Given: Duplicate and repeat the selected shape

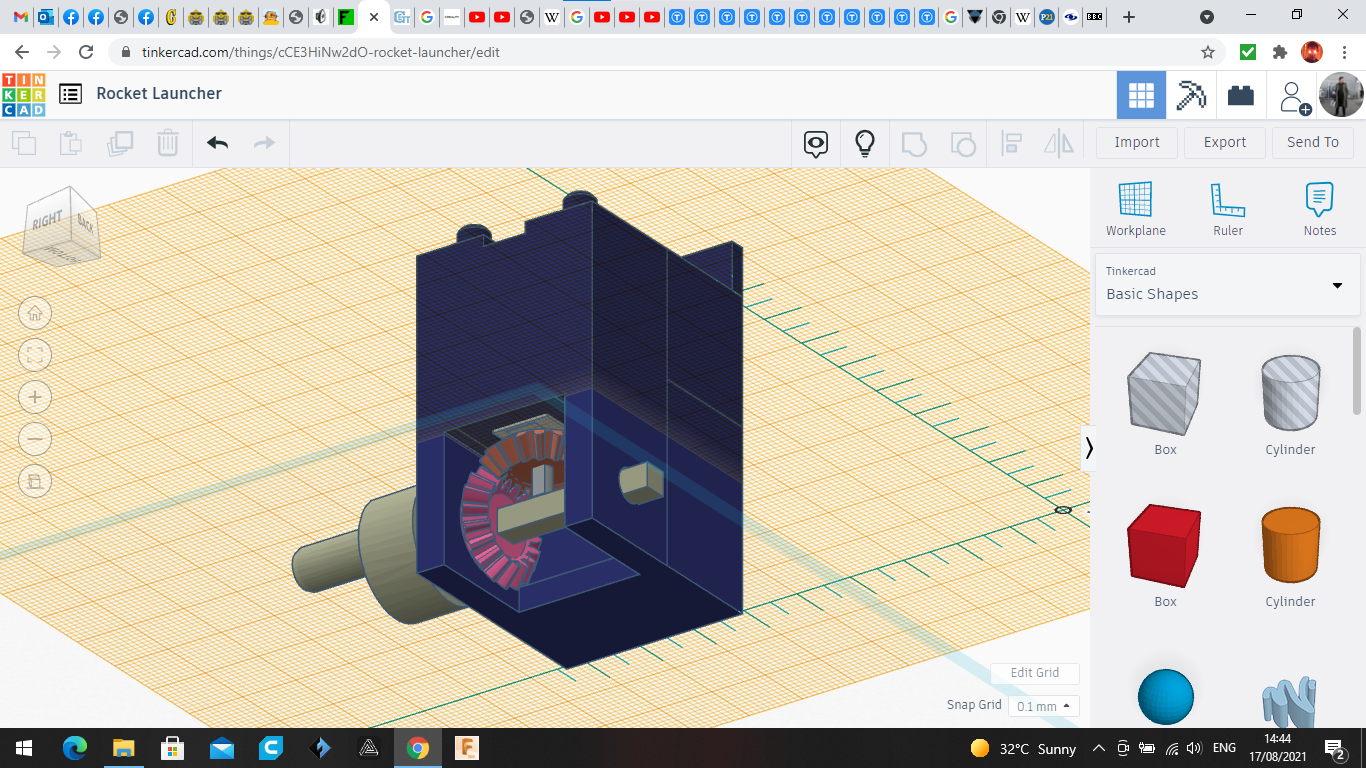Looking at the screenshot, I should pos(120,143).
